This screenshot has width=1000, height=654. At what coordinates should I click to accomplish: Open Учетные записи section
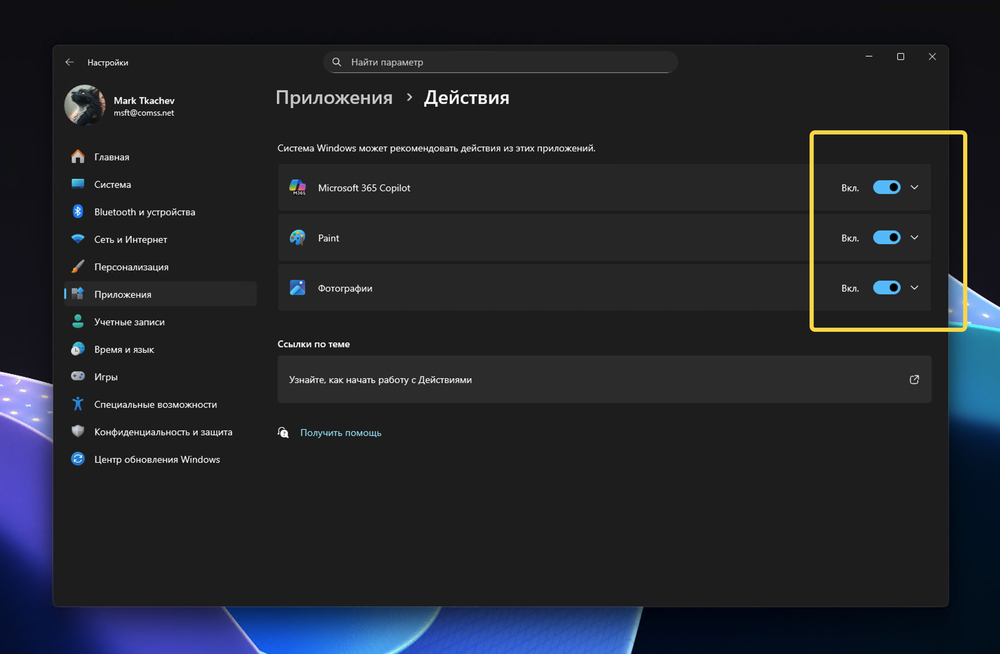[x=161, y=321]
